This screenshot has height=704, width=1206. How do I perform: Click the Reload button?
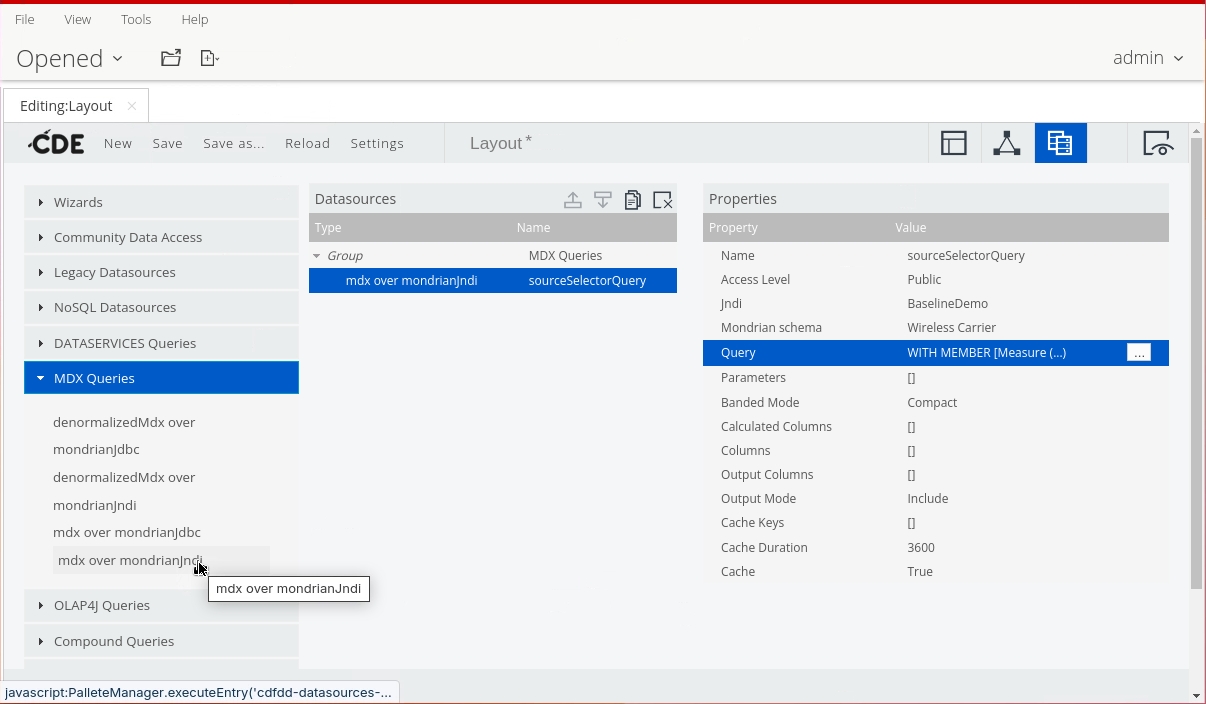coord(307,143)
